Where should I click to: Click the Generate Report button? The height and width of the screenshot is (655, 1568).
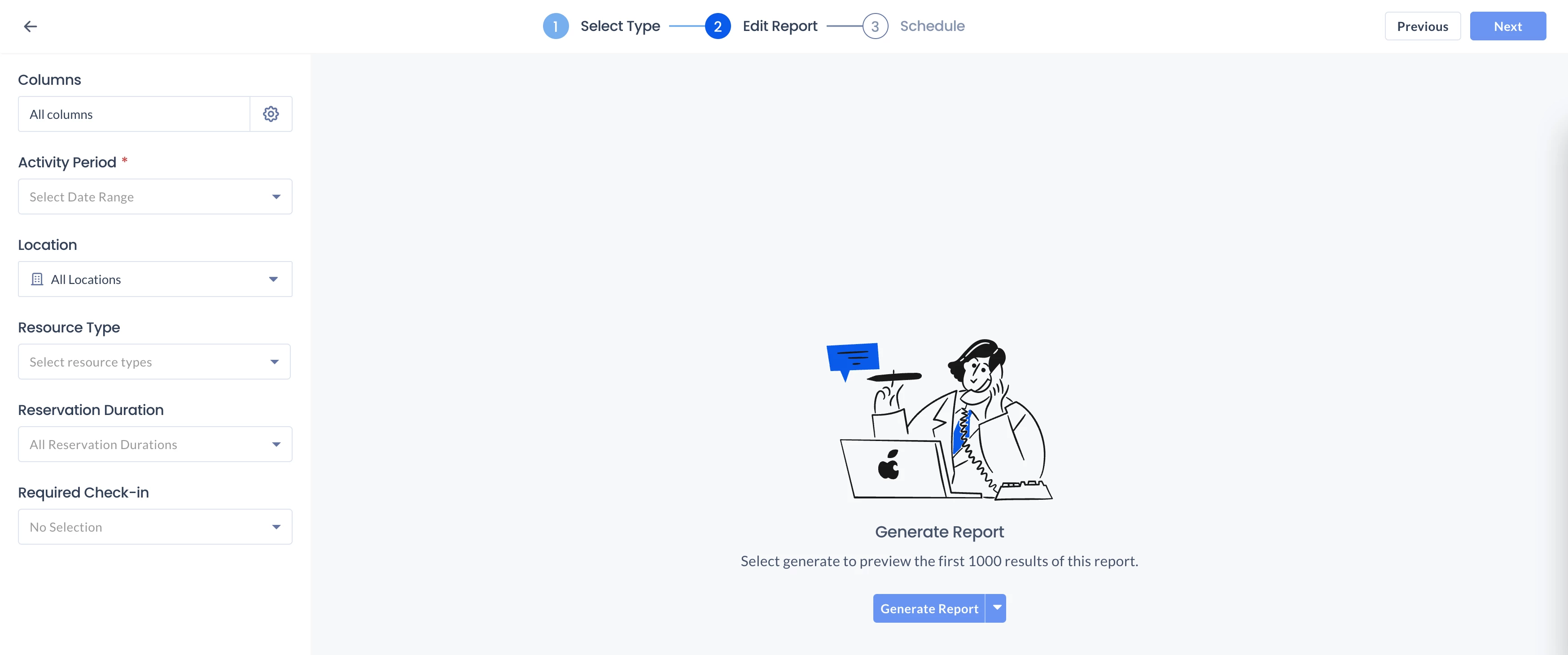(x=929, y=608)
